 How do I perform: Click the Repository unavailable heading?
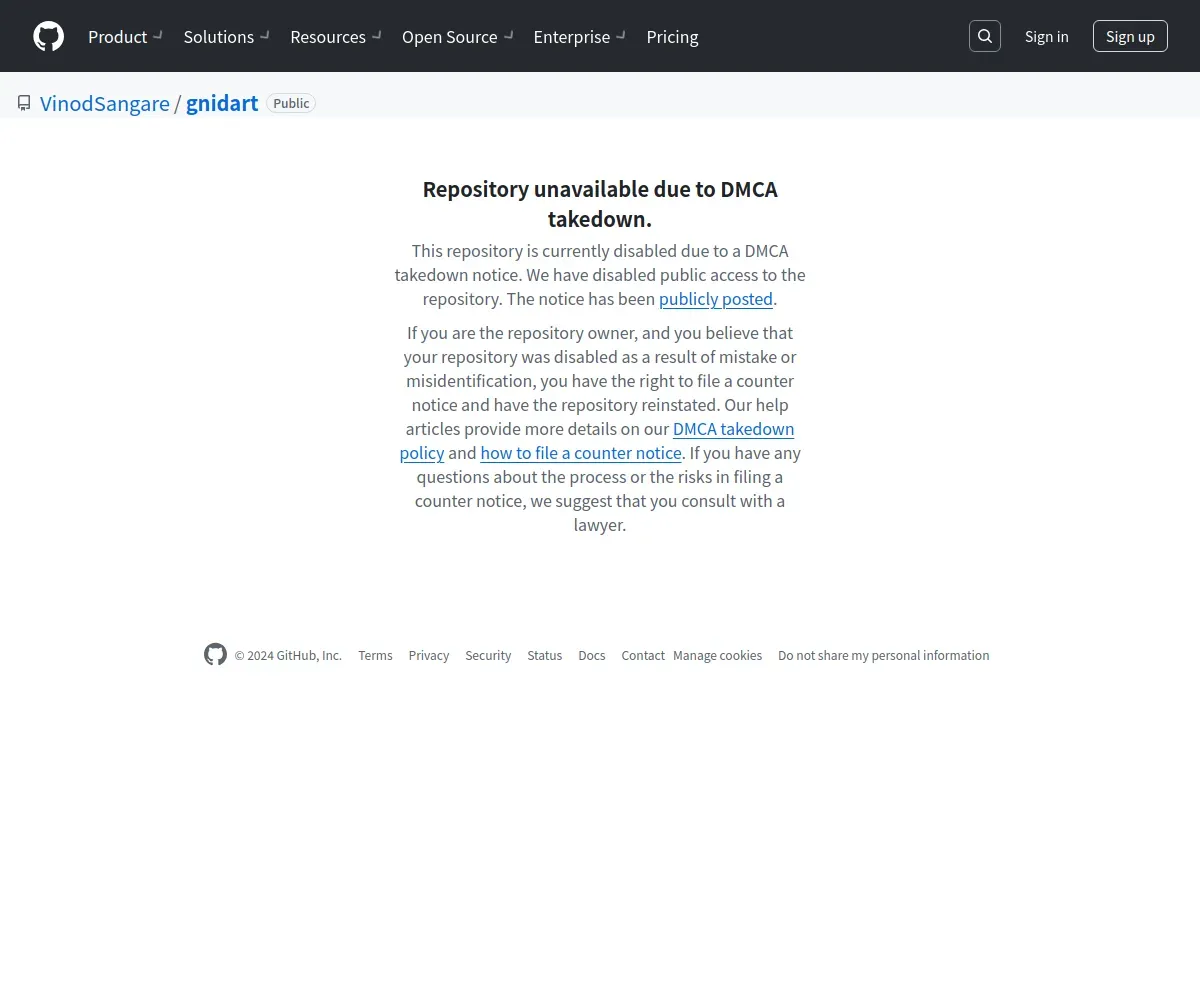click(600, 204)
